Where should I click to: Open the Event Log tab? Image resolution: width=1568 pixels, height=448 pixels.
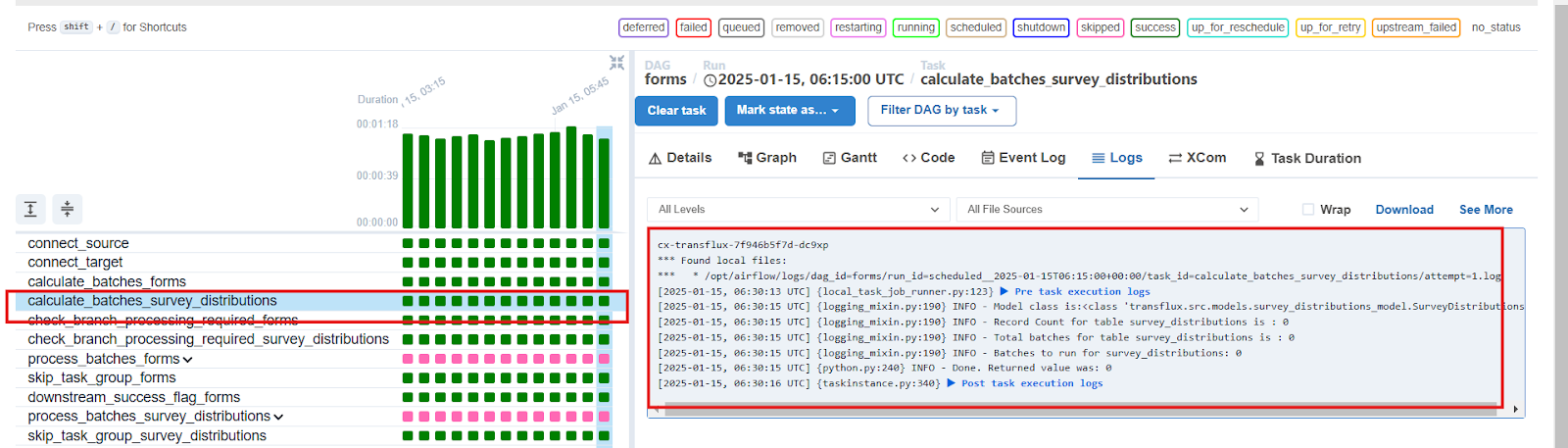tap(1023, 158)
